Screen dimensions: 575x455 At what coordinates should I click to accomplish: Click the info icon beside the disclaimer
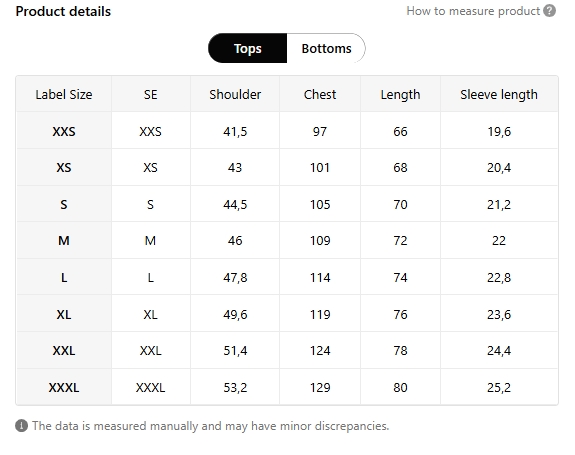pyautogui.click(x=22, y=426)
